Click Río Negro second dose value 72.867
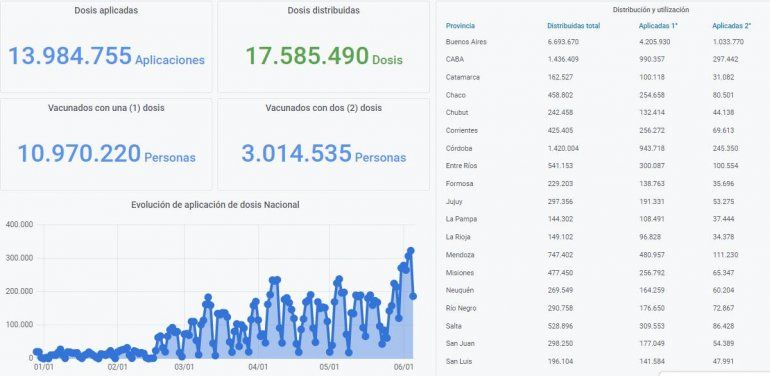The width and height of the screenshot is (770, 376). click(723, 308)
